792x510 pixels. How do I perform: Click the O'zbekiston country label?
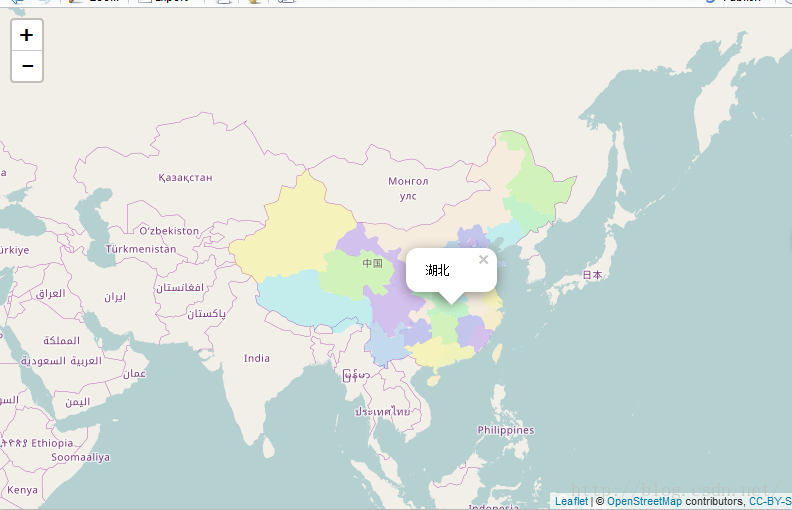[169, 231]
